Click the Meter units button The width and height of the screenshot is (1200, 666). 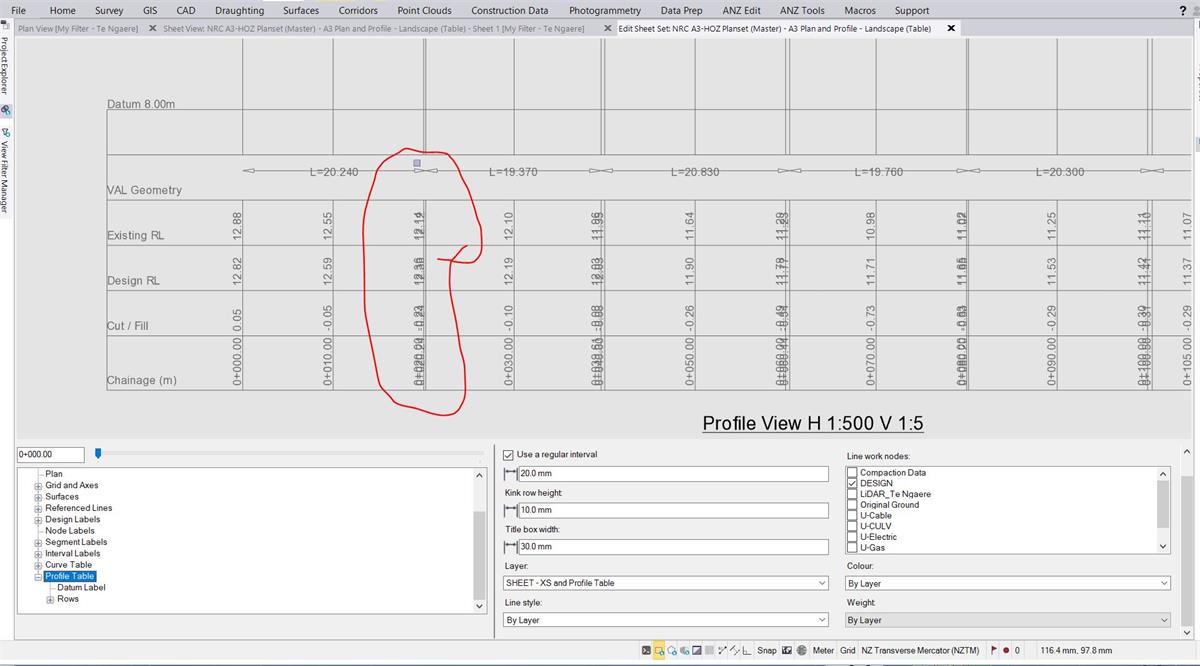[823, 650]
